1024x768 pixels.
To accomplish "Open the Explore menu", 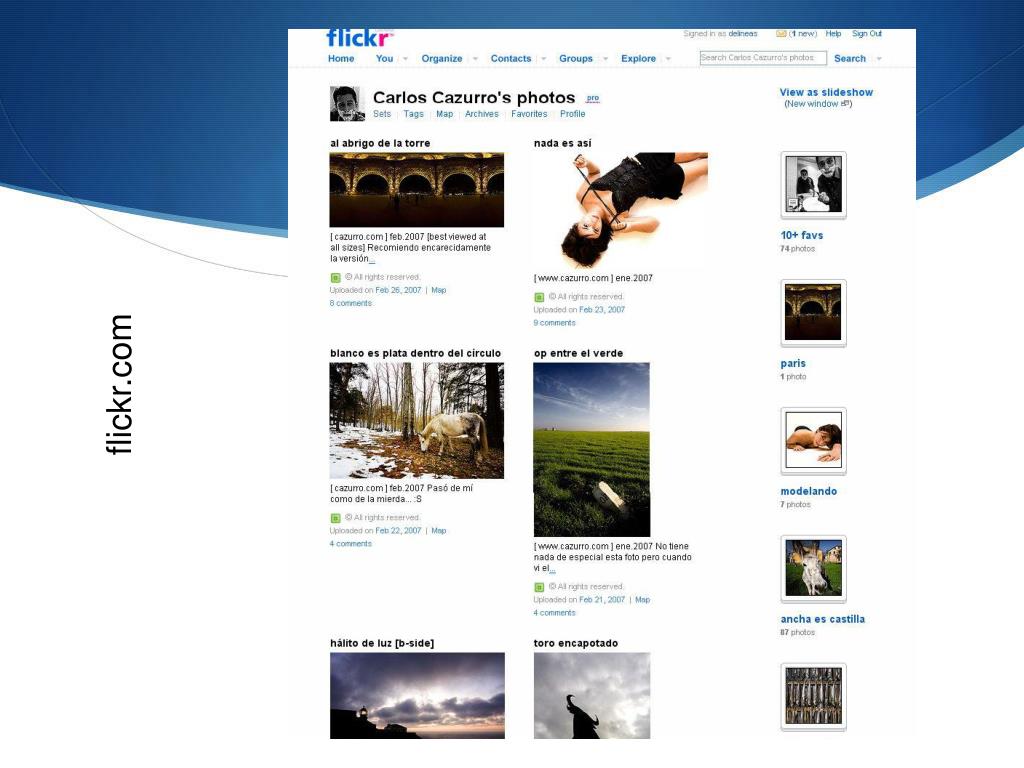I will [639, 59].
